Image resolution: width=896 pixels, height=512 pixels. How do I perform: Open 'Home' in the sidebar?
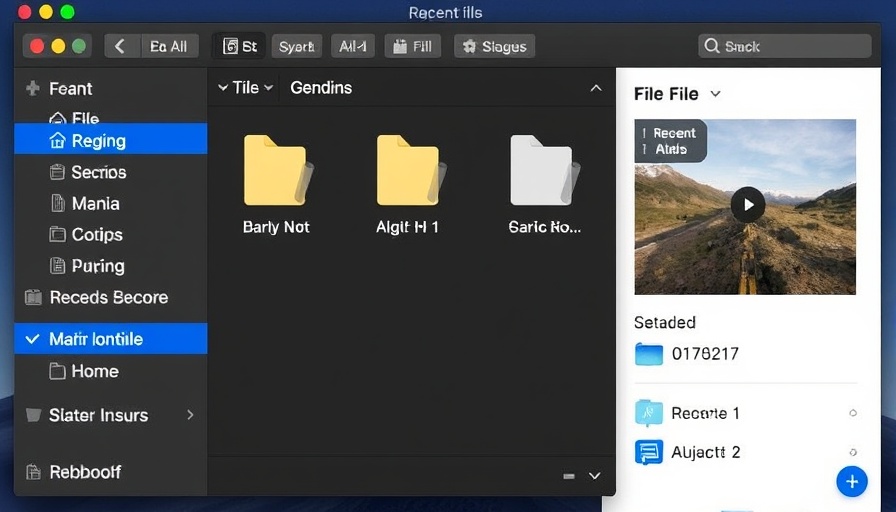tap(111, 371)
